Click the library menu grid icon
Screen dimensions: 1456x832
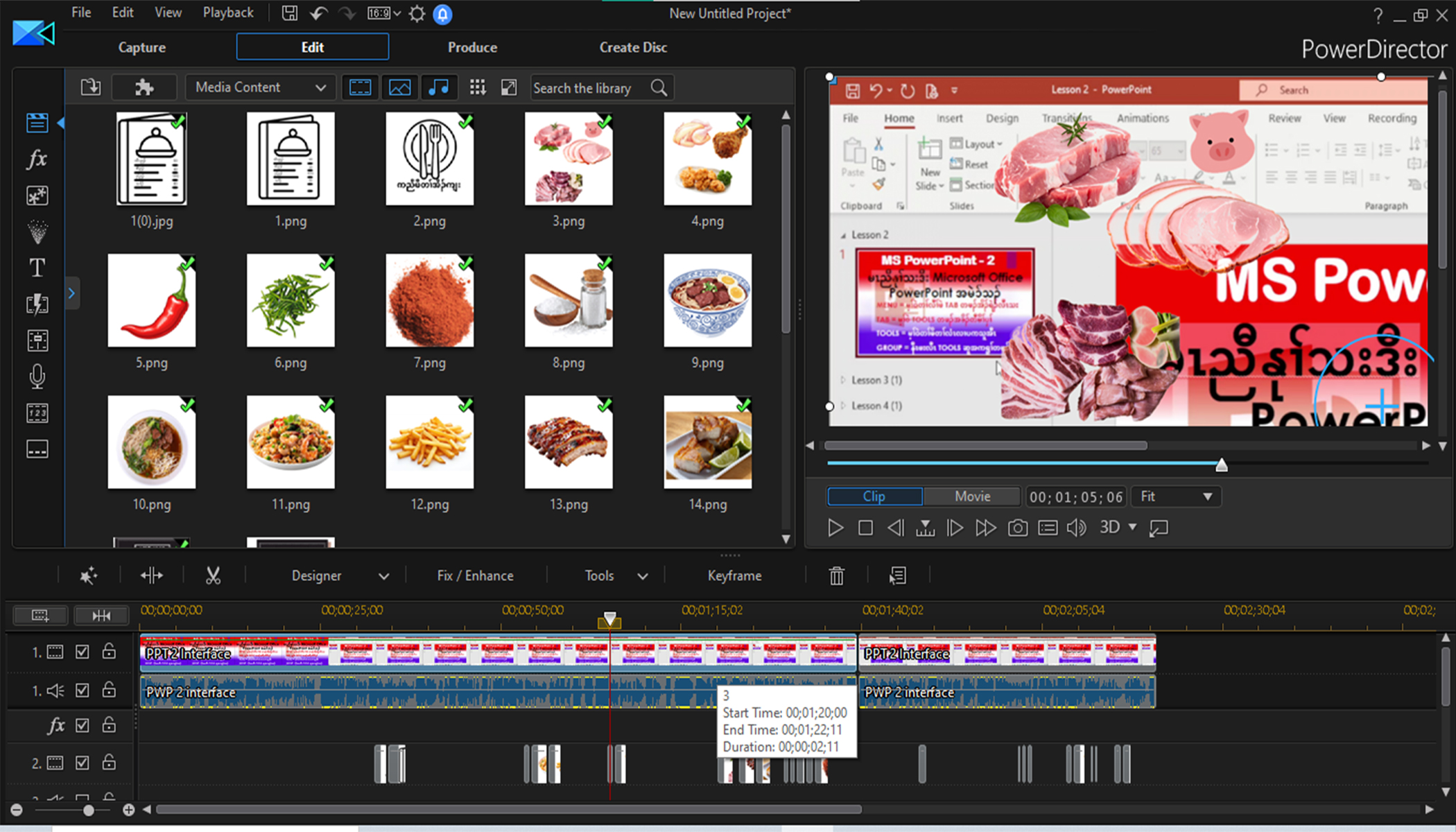coord(477,87)
